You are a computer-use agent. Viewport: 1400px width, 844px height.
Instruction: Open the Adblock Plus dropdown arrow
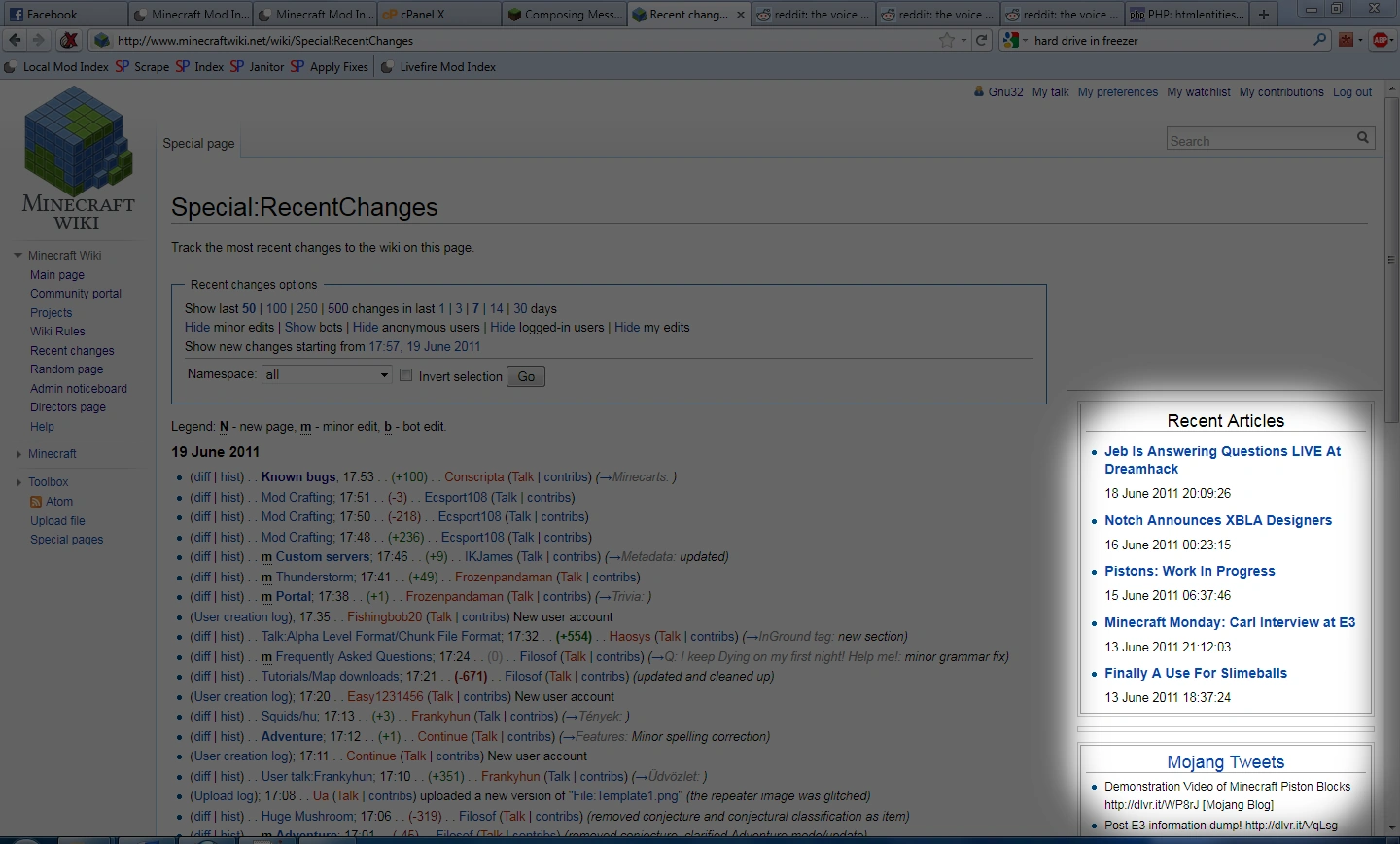pyautogui.click(x=1393, y=41)
